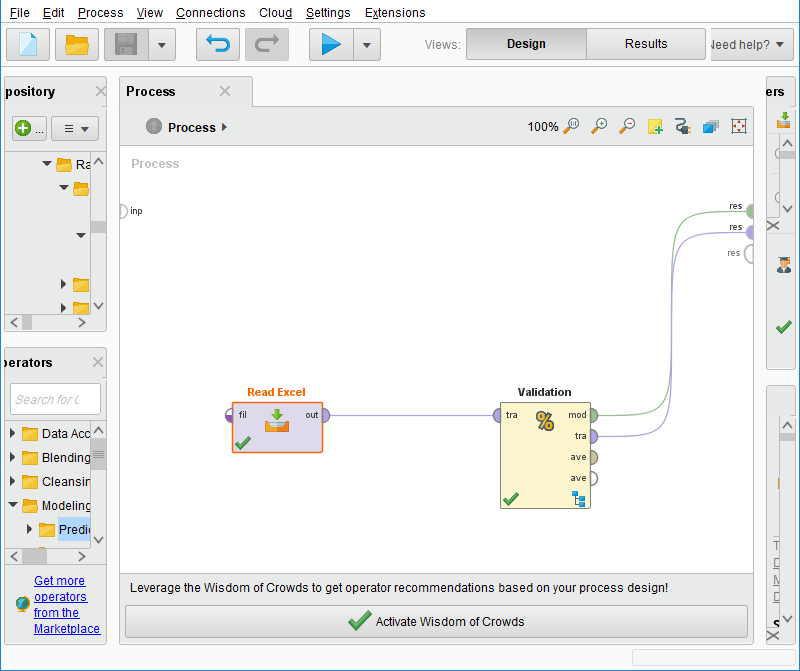Click the Read Excel out port
The width and height of the screenshot is (800, 671).
[326, 415]
